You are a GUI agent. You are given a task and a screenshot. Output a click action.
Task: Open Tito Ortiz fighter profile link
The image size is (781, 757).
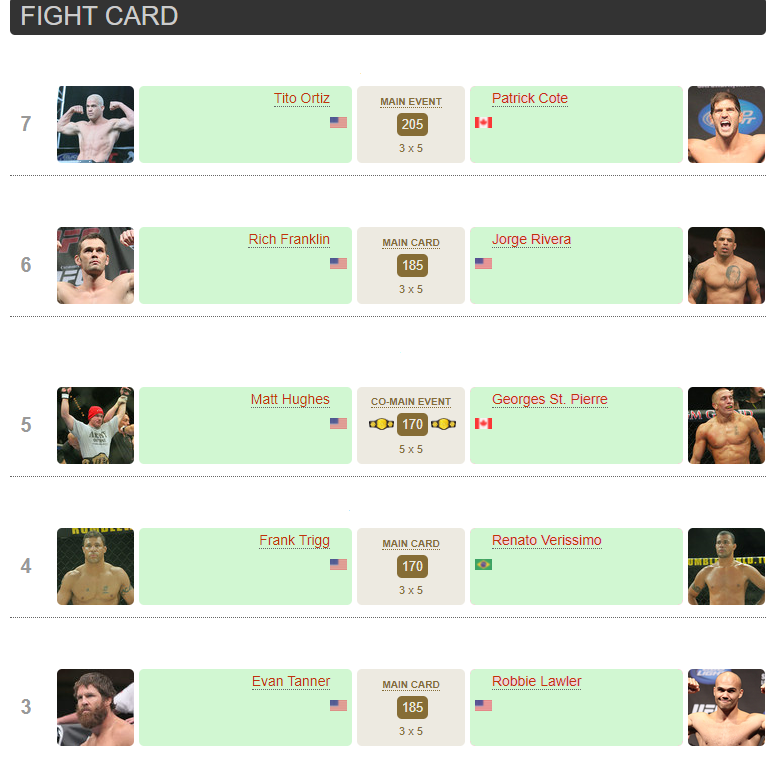tap(301, 98)
